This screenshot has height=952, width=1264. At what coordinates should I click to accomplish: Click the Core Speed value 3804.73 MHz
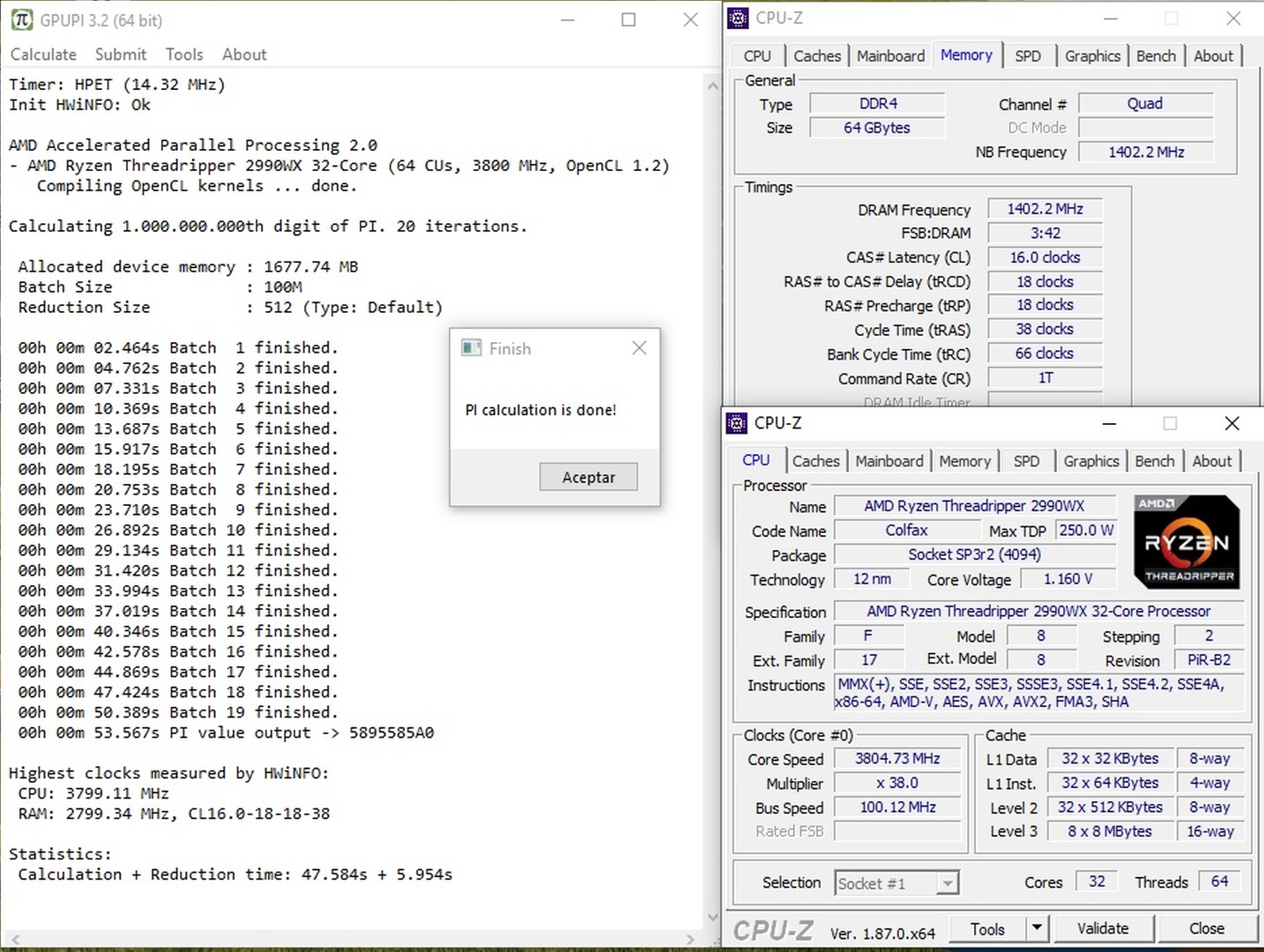tap(897, 759)
